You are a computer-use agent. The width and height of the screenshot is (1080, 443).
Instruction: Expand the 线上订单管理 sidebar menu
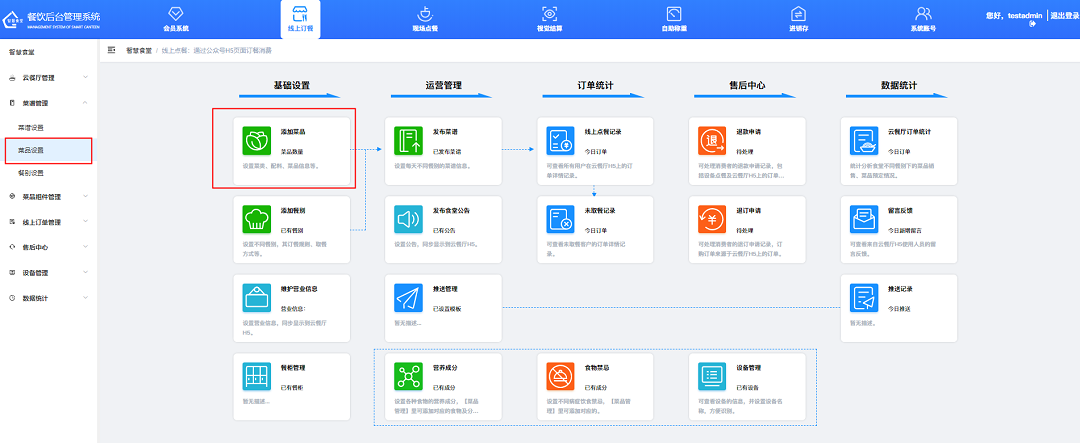48,222
